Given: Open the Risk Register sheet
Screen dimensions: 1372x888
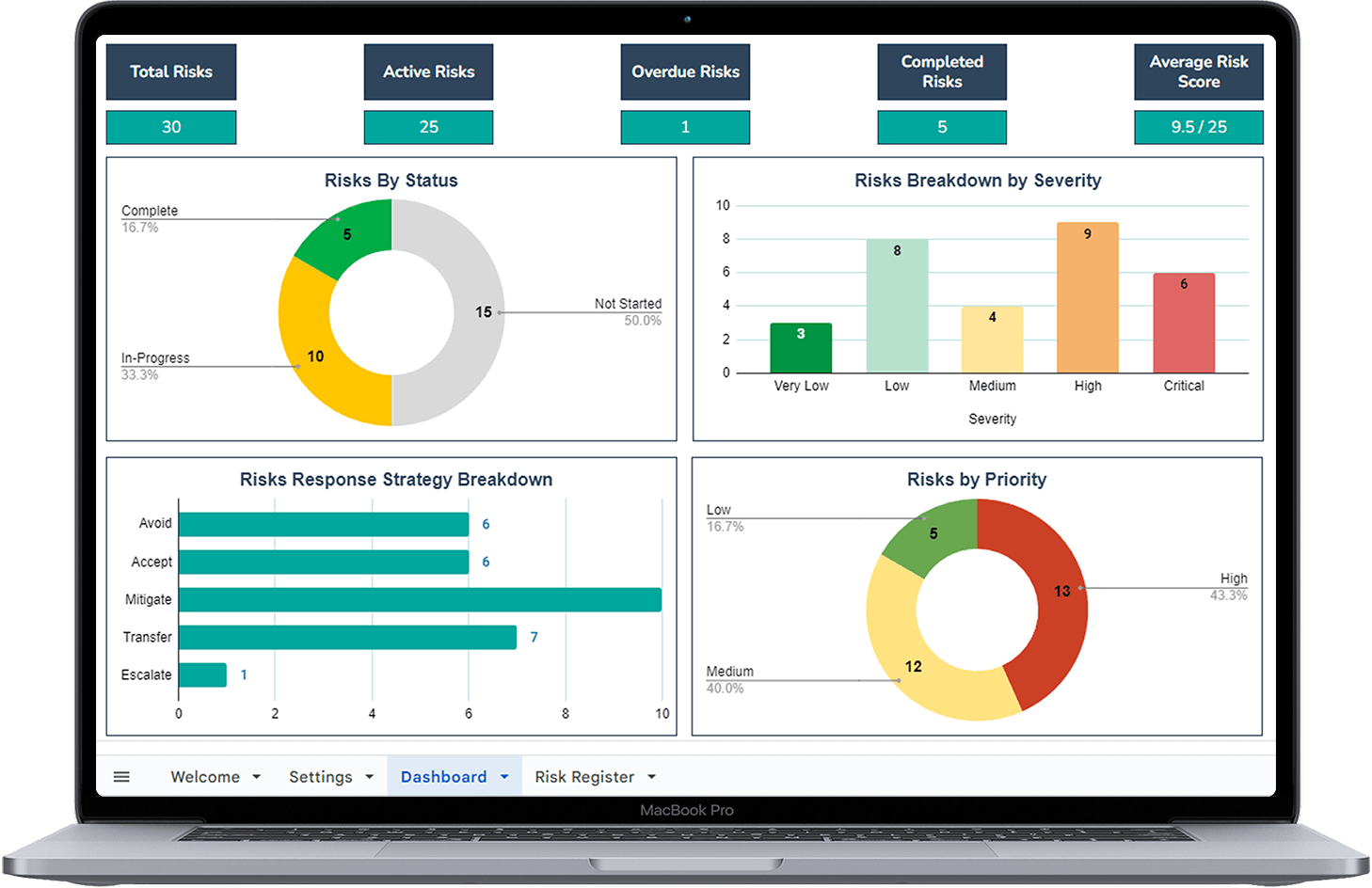Looking at the screenshot, I should [583, 776].
